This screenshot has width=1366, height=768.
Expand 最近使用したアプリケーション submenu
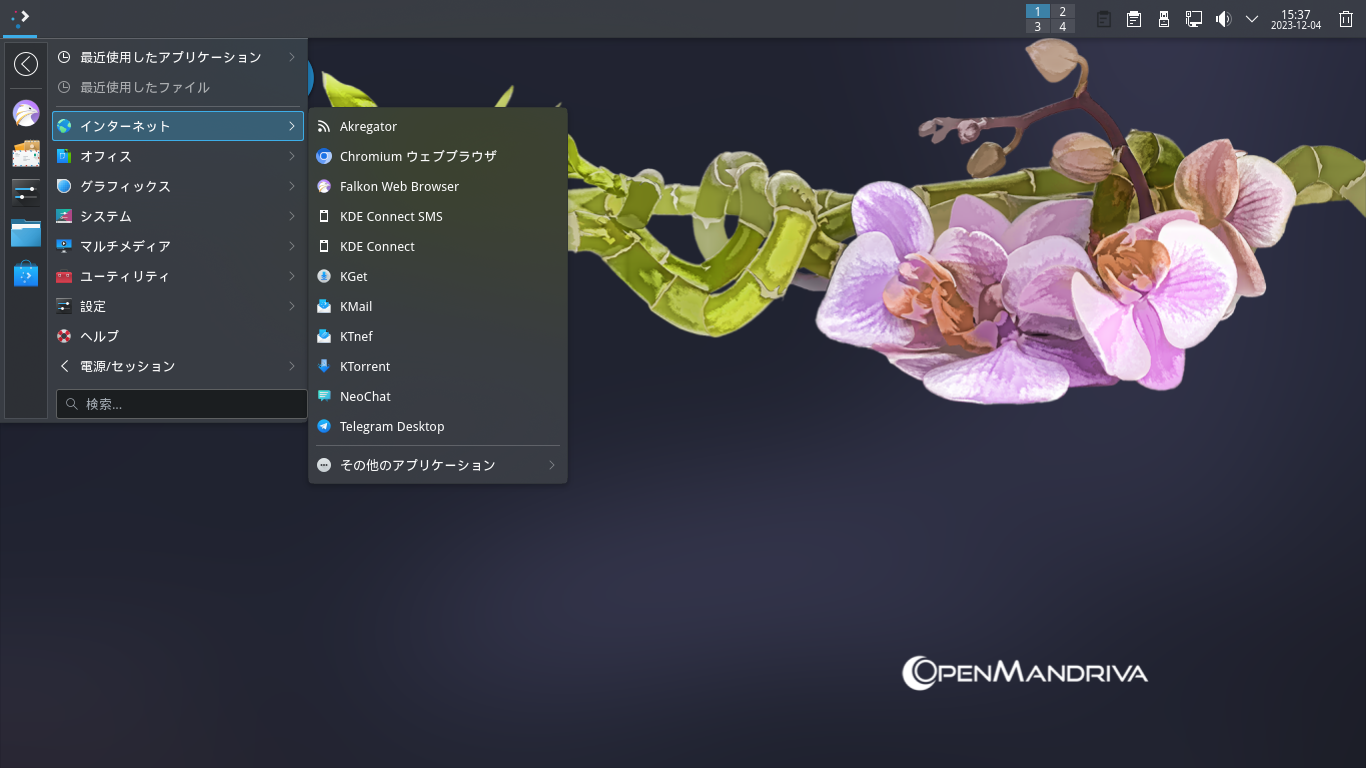[178, 57]
